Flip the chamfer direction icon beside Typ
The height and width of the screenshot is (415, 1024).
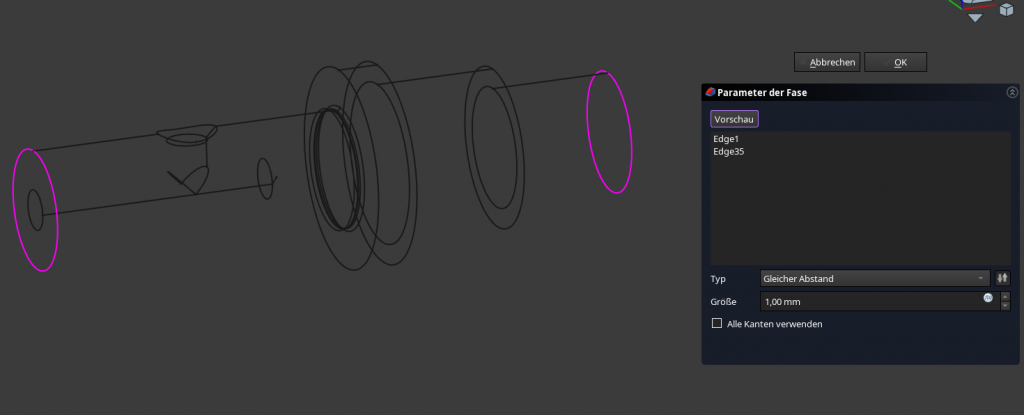[1003, 278]
